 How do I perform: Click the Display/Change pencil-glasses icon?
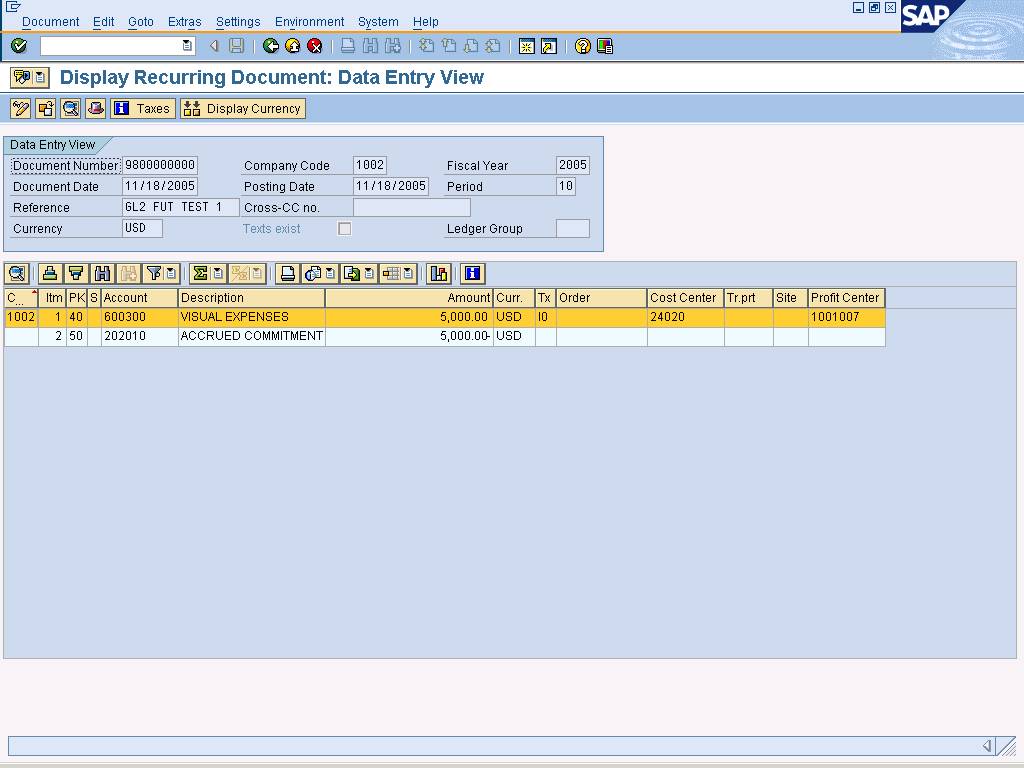[x=20, y=108]
